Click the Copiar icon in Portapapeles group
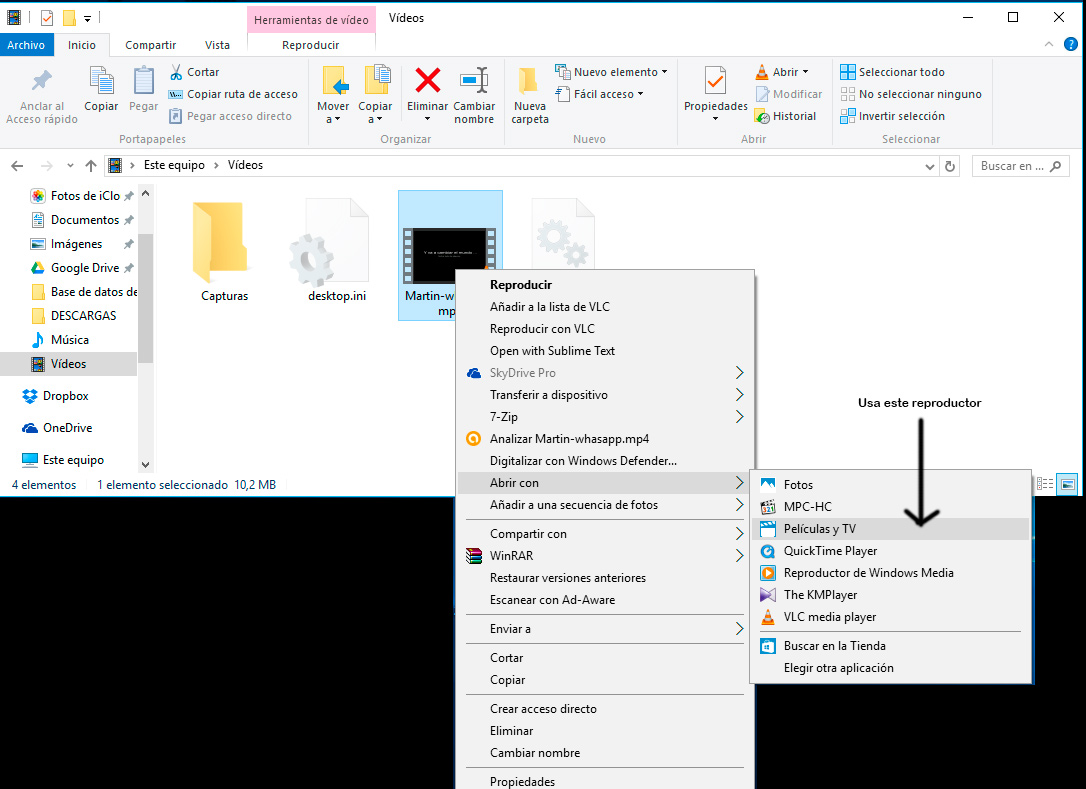This screenshot has height=789, width=1086. (101, 82)
